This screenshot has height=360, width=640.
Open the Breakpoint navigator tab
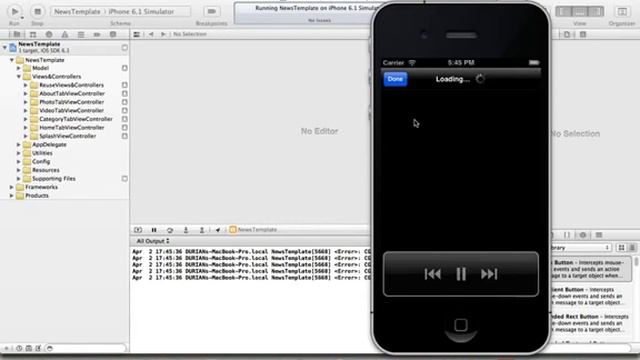click(x=97, y=34)
